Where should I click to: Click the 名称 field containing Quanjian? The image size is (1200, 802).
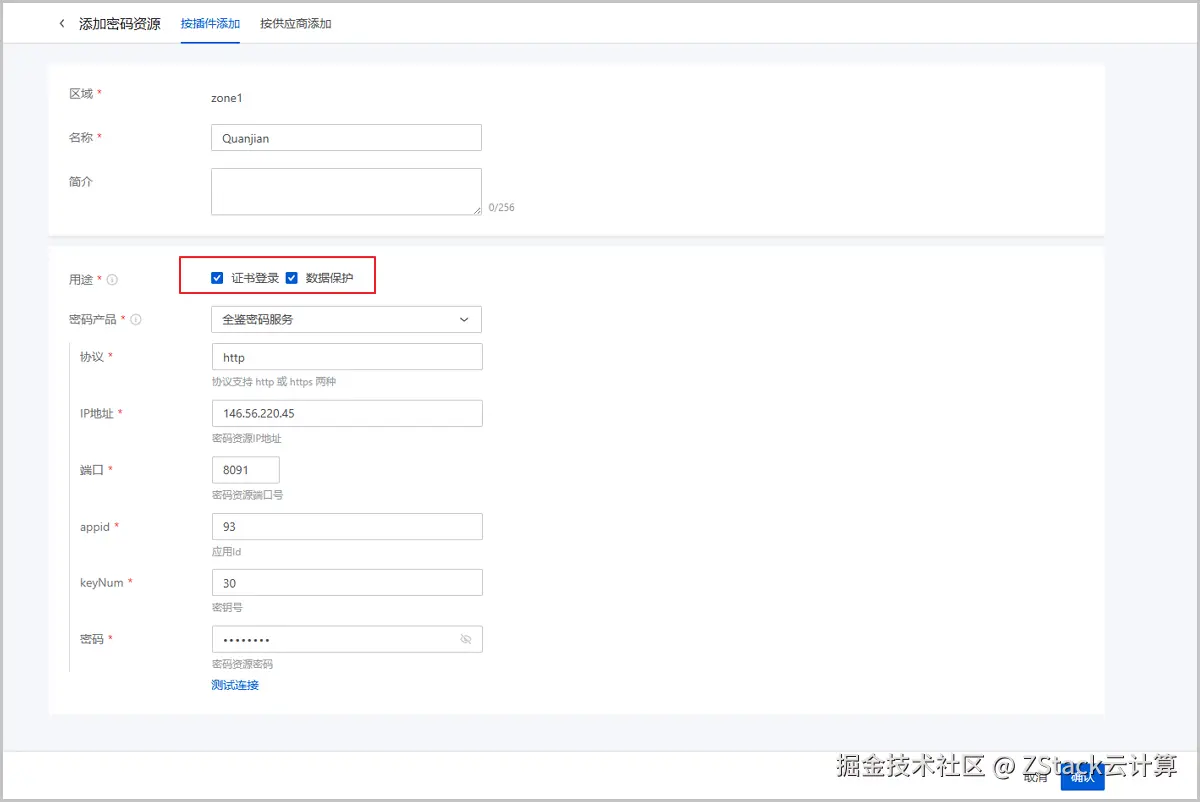[x=345, y=137]
